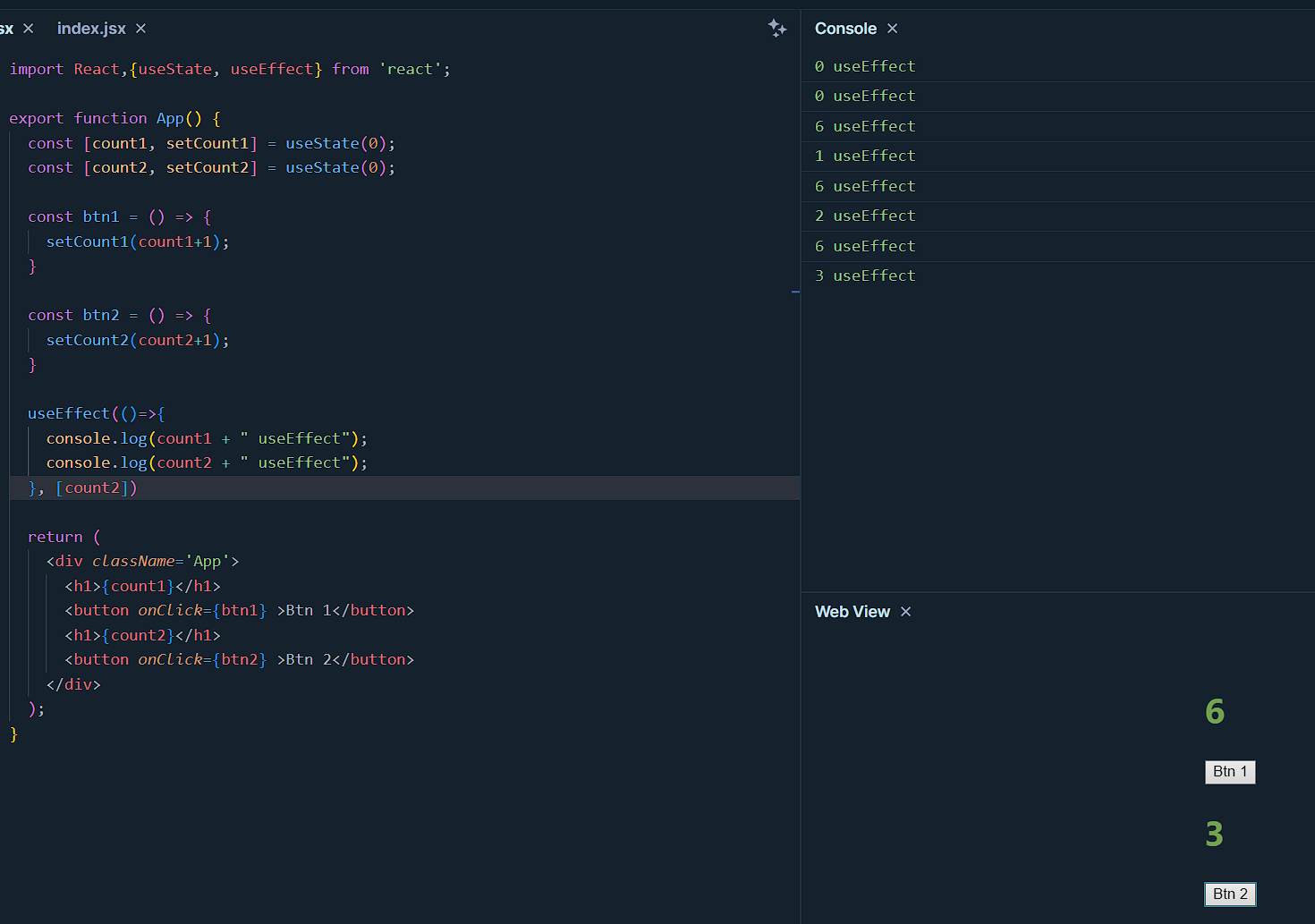Image resolution: width=1315 pixels, height=924 pixels.
Task: Click the import React code line
Action: 230,70
